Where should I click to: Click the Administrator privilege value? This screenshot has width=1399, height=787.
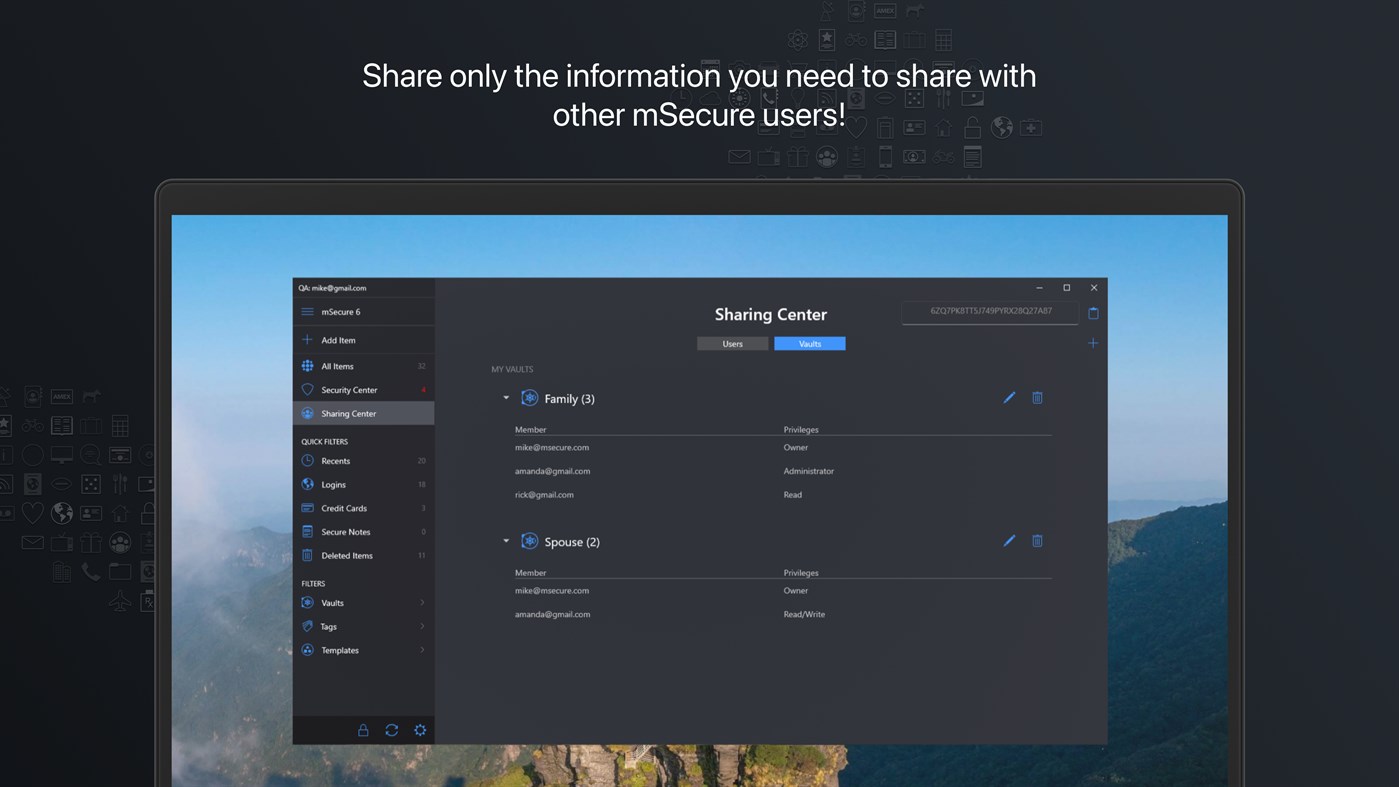pos(809,471)
